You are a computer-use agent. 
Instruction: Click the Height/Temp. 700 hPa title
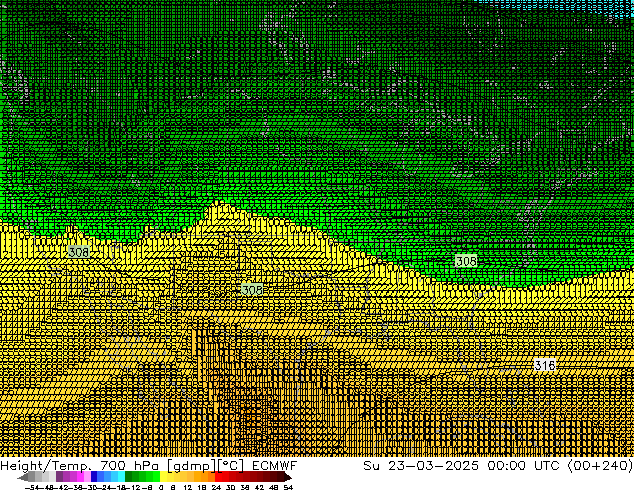(78, 466)
